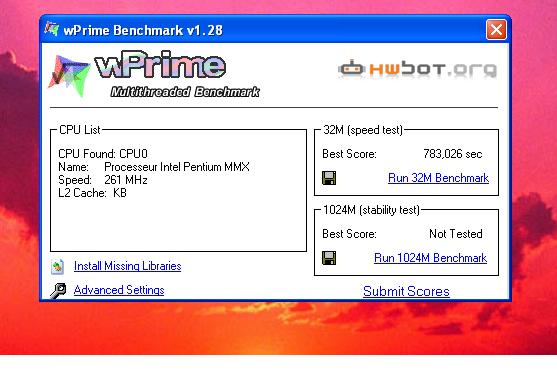
Task: Click the Processeur Intel Pentium MMX name
Action: [177, 167]
